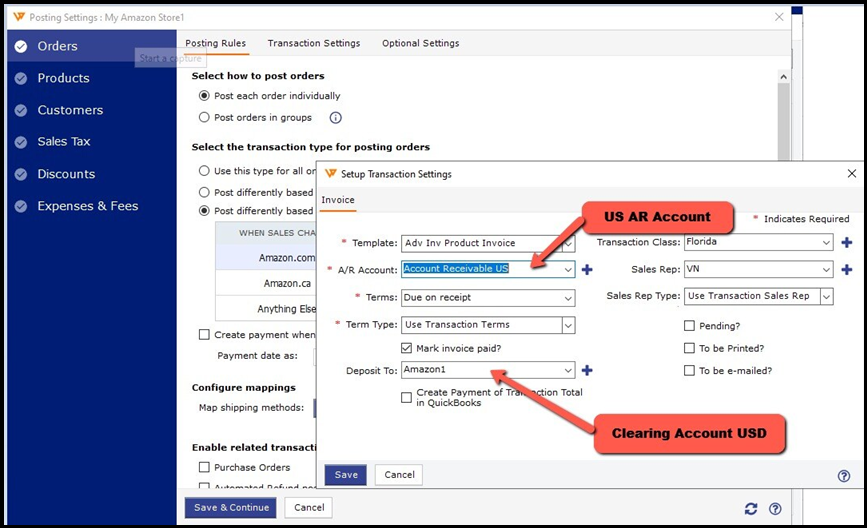Enable the Pending? checkbox
The height and width of the screenshot is (528, 867).
pyautogui.click(x=690, y=326)
